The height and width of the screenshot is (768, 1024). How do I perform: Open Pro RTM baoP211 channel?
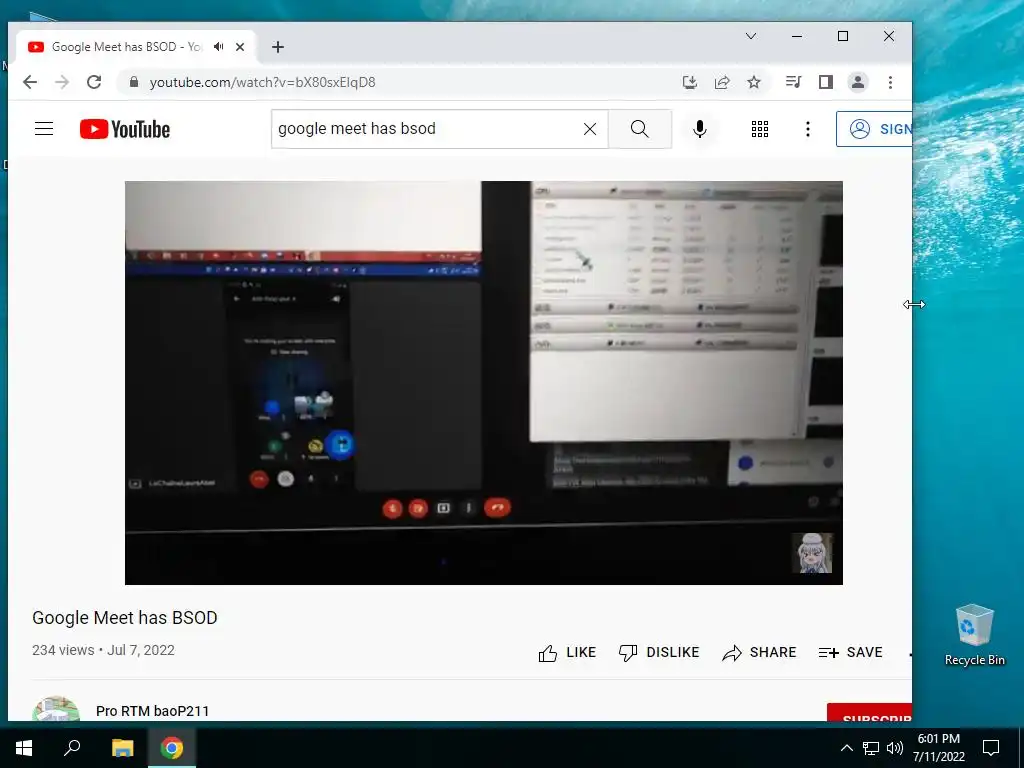[153, 711]
